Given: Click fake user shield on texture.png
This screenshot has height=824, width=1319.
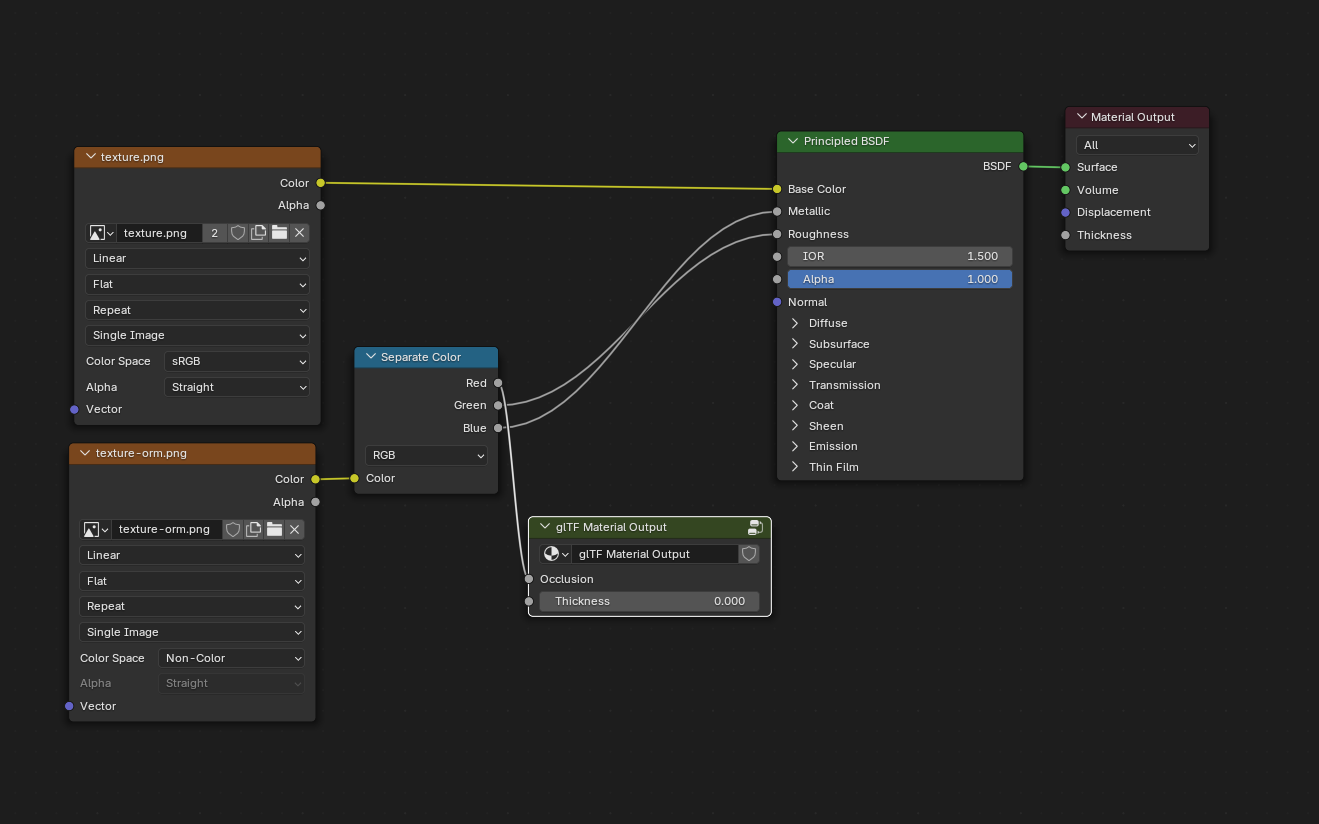Looking at the screenshot, I should tap(238, 233).
